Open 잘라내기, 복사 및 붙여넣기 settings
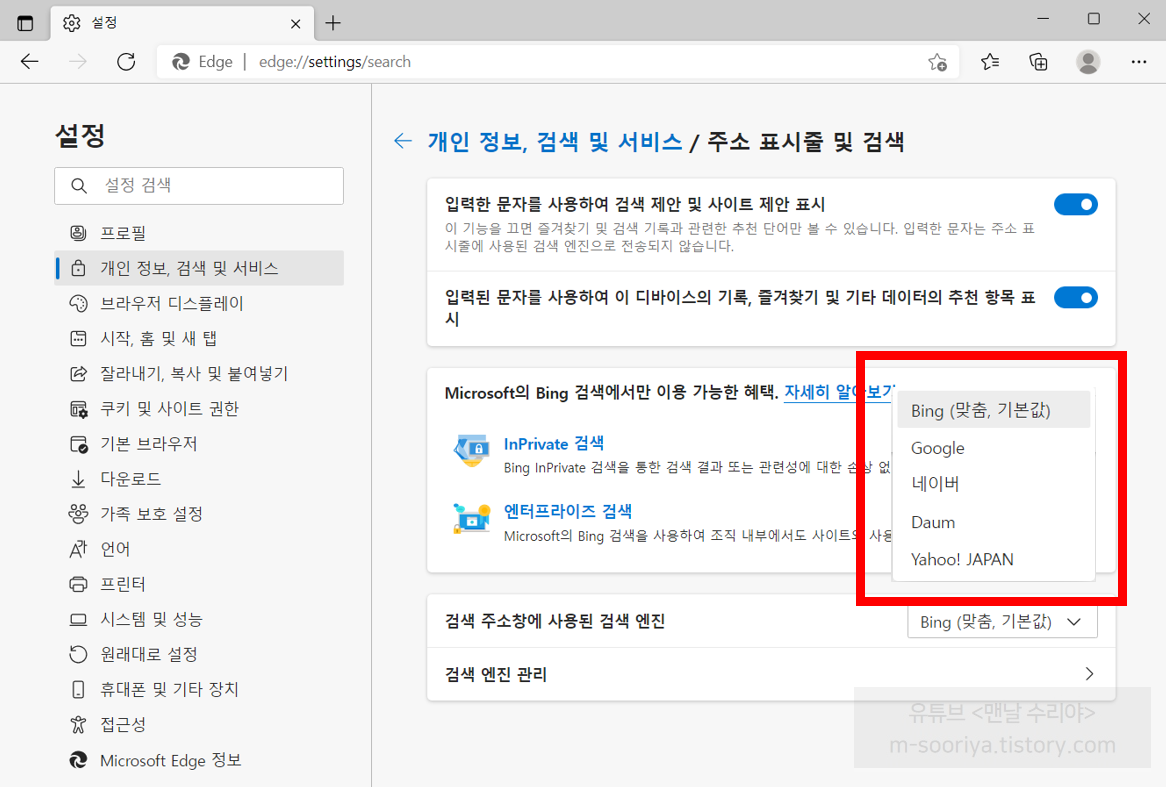 tap(199, 373)
